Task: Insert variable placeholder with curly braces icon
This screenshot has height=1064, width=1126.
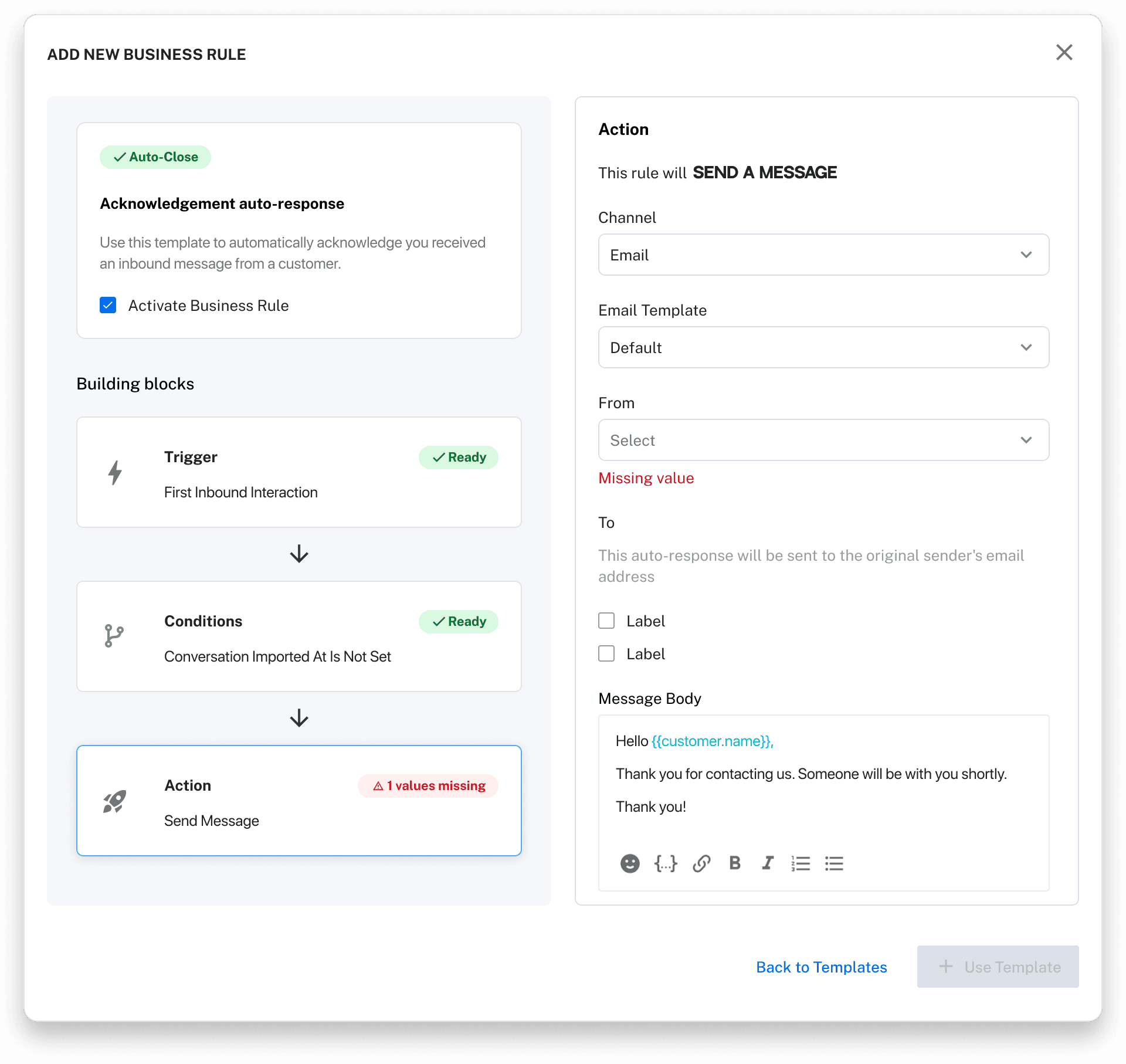Action: (x=666, y=863)
